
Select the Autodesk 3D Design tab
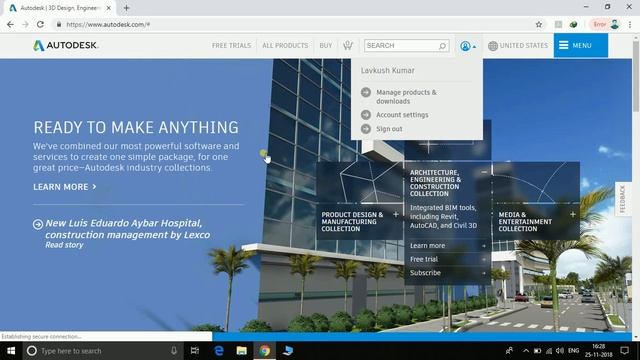(59, 8)
